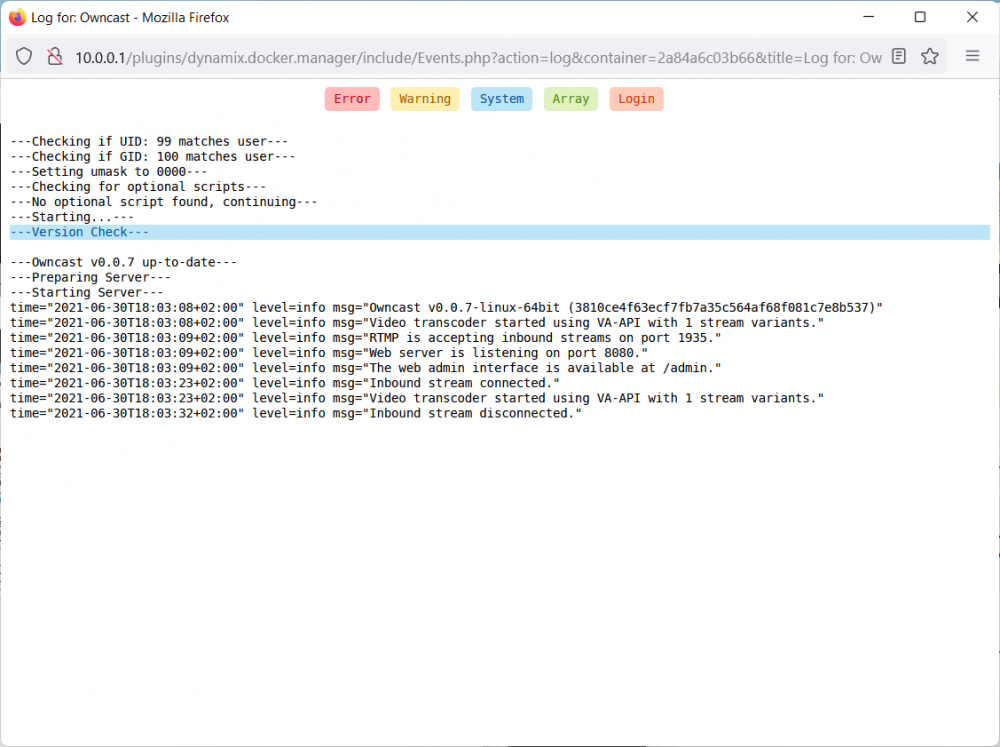Close the Log for: Owncast window
This screenshot has width=1000, height=747.
coord(972,17)
